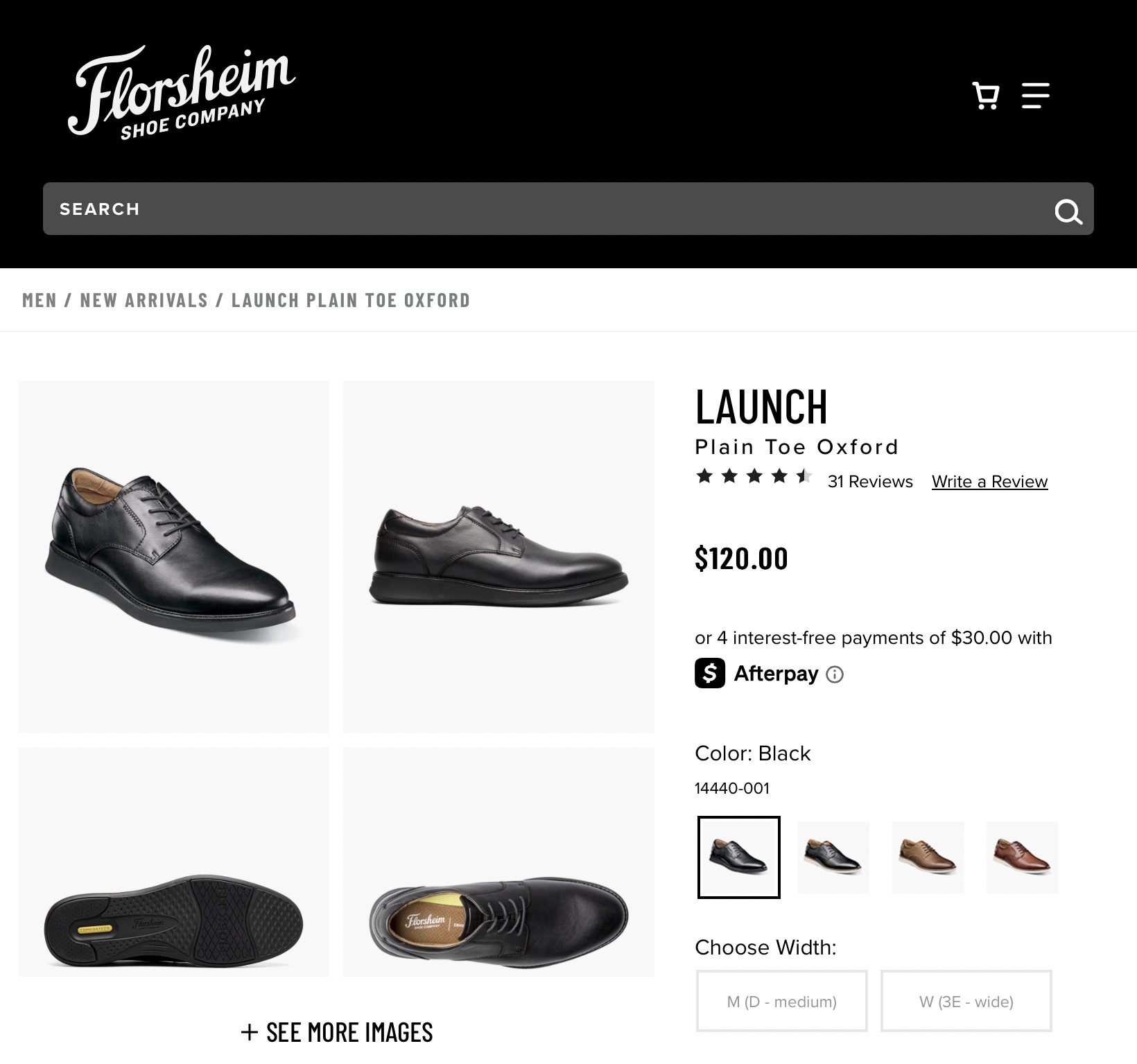Open the 31 Reviews link
Image resolution: width=1137 pixels, height=1064 pixels.
point(870,482)
